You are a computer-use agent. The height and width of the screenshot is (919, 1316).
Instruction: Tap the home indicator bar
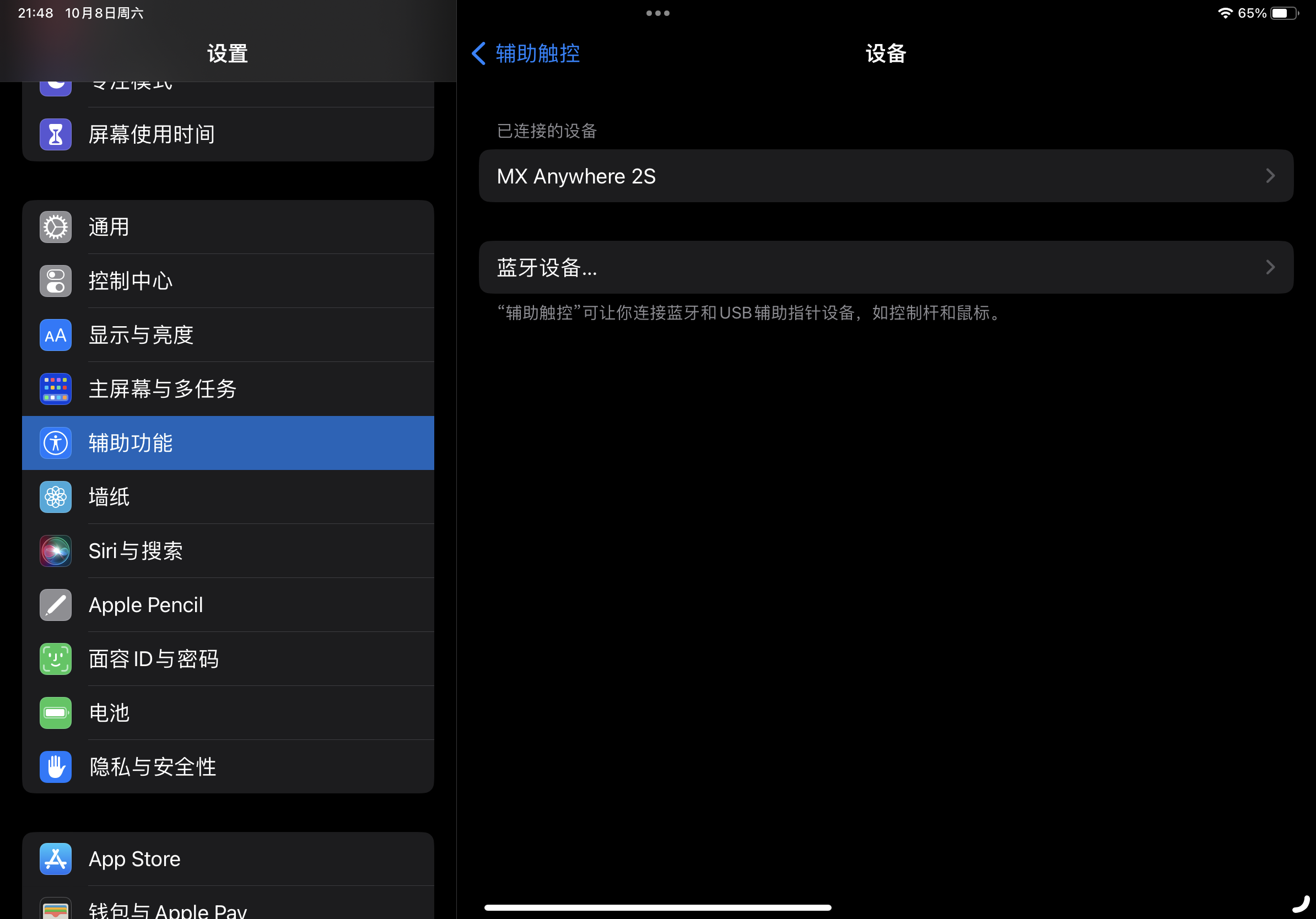(657, 907)
